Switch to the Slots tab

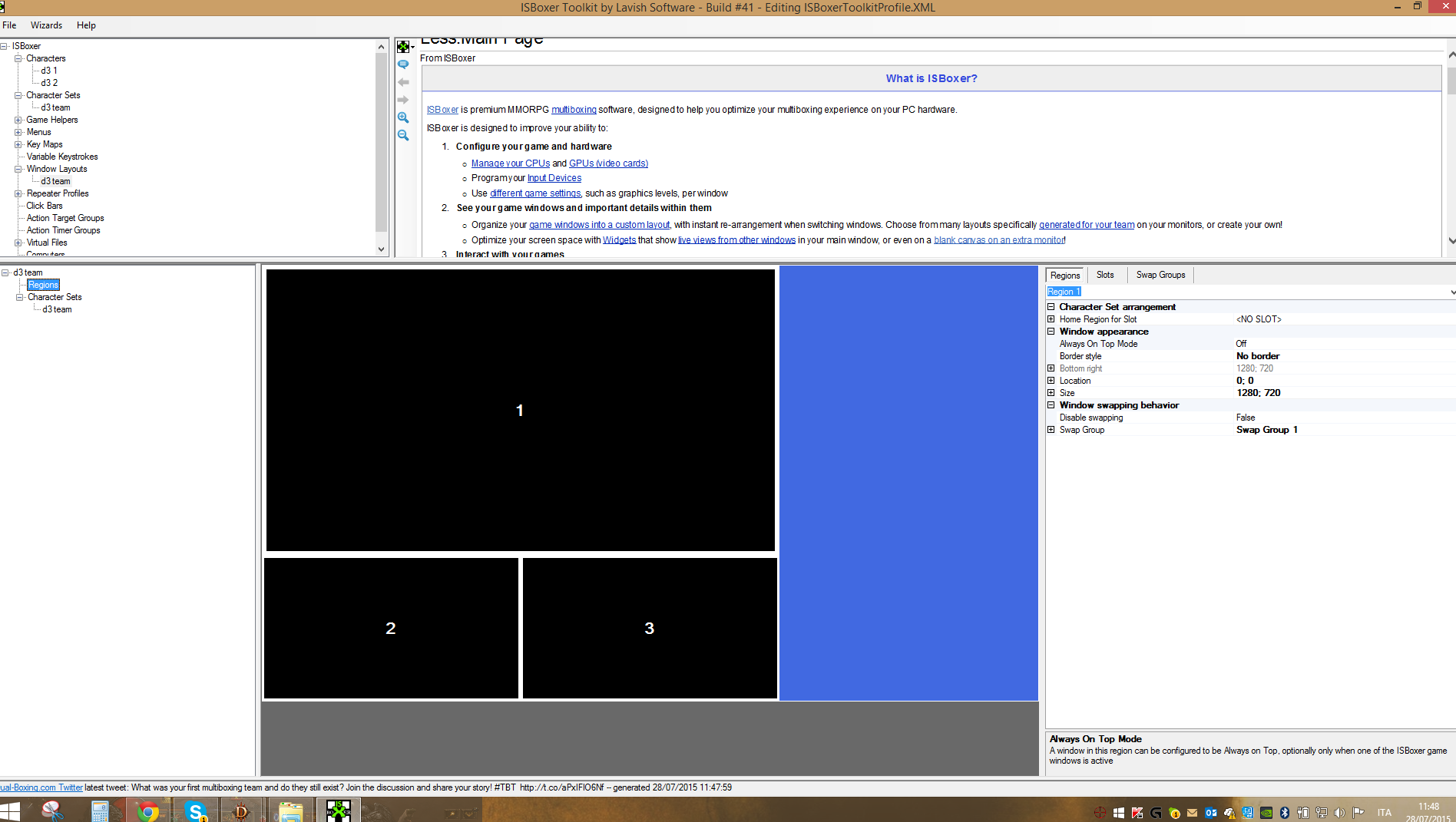point(1105,275)
